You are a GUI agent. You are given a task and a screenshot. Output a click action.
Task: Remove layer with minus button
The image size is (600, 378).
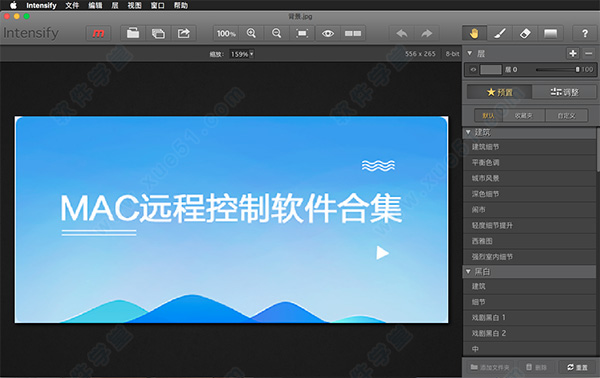(589, 54)
